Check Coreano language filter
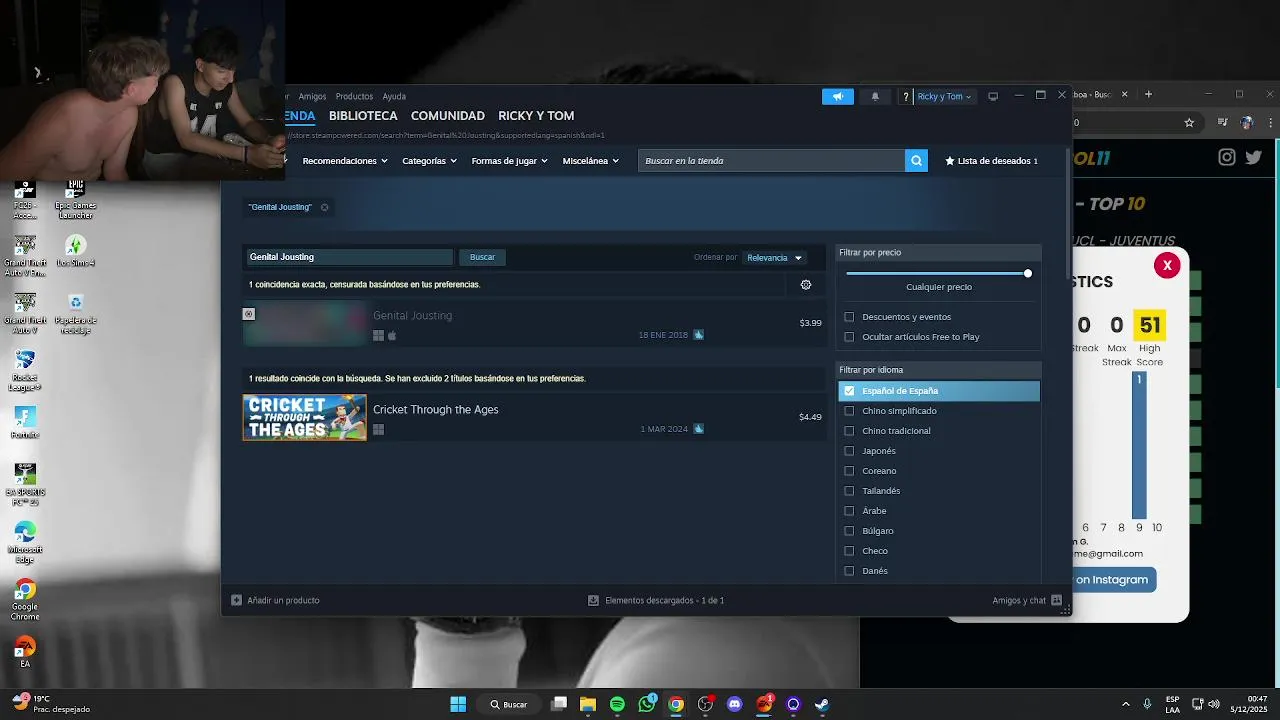Viewport: 1280px width, 720px height. coord(849,471)
